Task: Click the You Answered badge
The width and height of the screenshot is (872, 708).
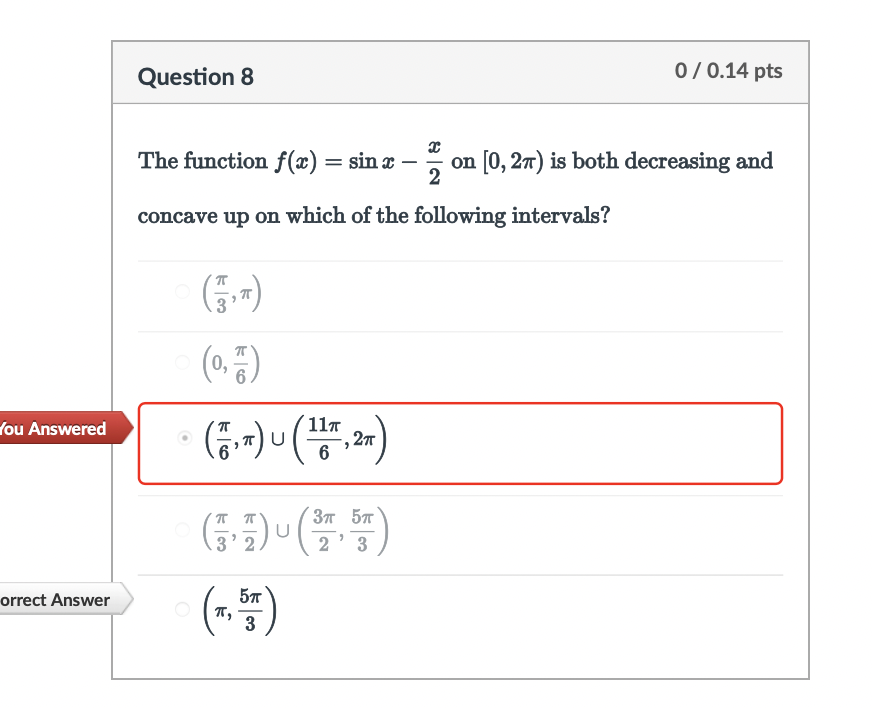Action: [x=52, y=429]
